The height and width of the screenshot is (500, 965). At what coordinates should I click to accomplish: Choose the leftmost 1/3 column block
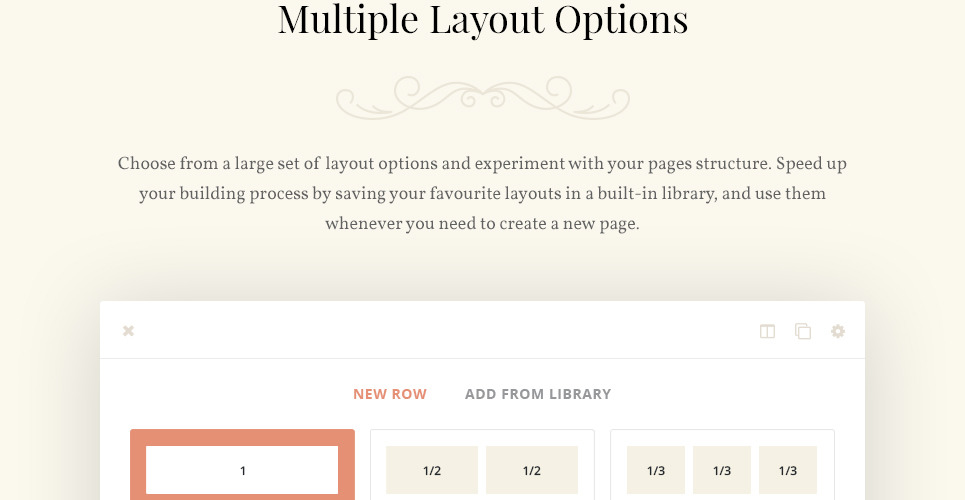tap(656, 470)
